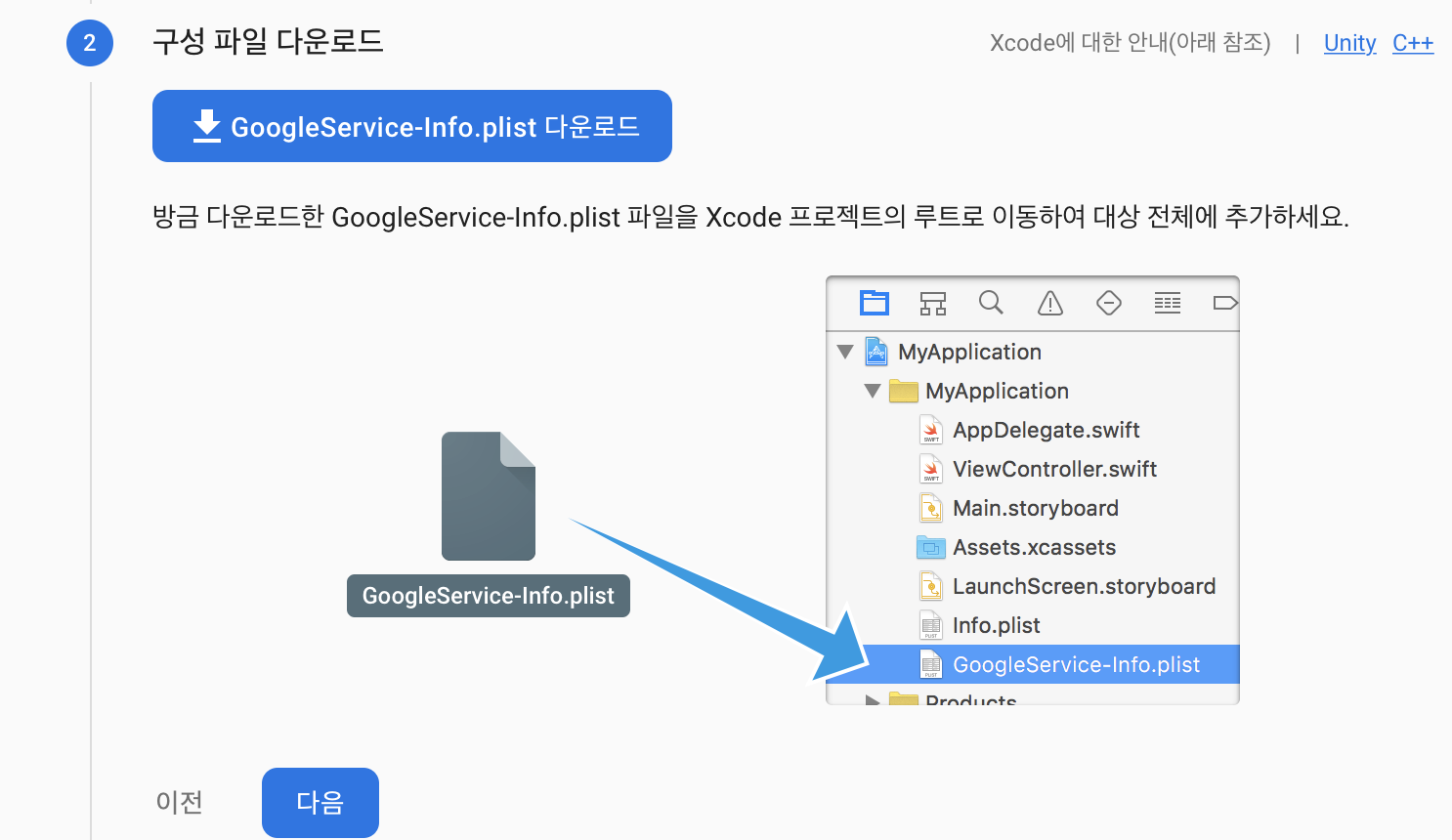Open the Unity instructions link

[x=1349, y=43]
